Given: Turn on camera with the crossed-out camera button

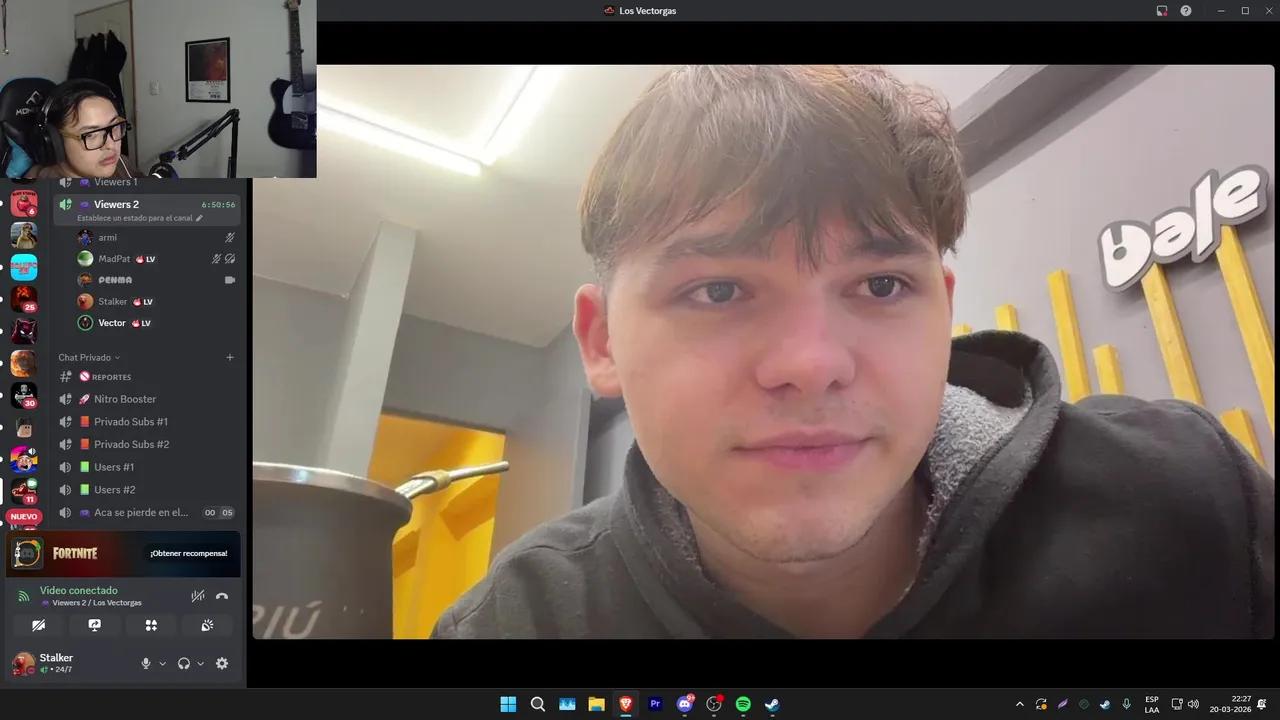Looking at the screenshot, I should [38, 625].
